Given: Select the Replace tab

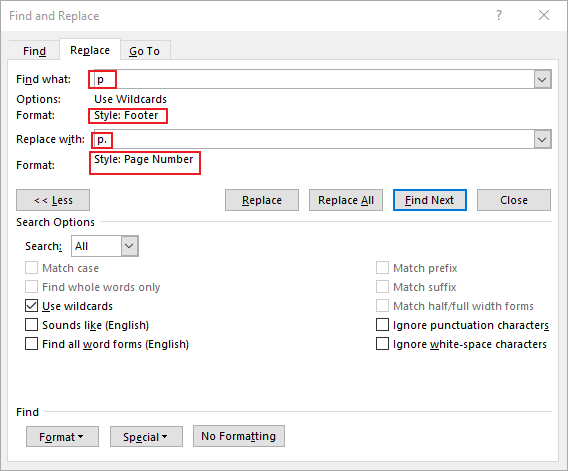Looking at the screenshot, I should click(90, 50).
